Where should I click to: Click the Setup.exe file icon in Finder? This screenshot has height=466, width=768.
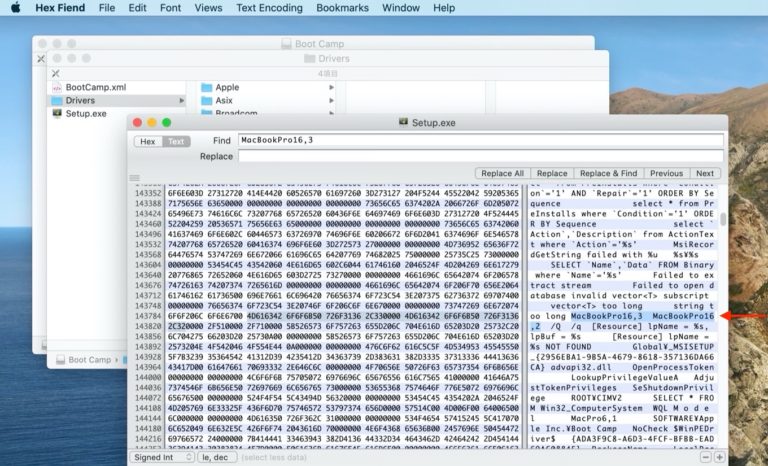point(57,114)
